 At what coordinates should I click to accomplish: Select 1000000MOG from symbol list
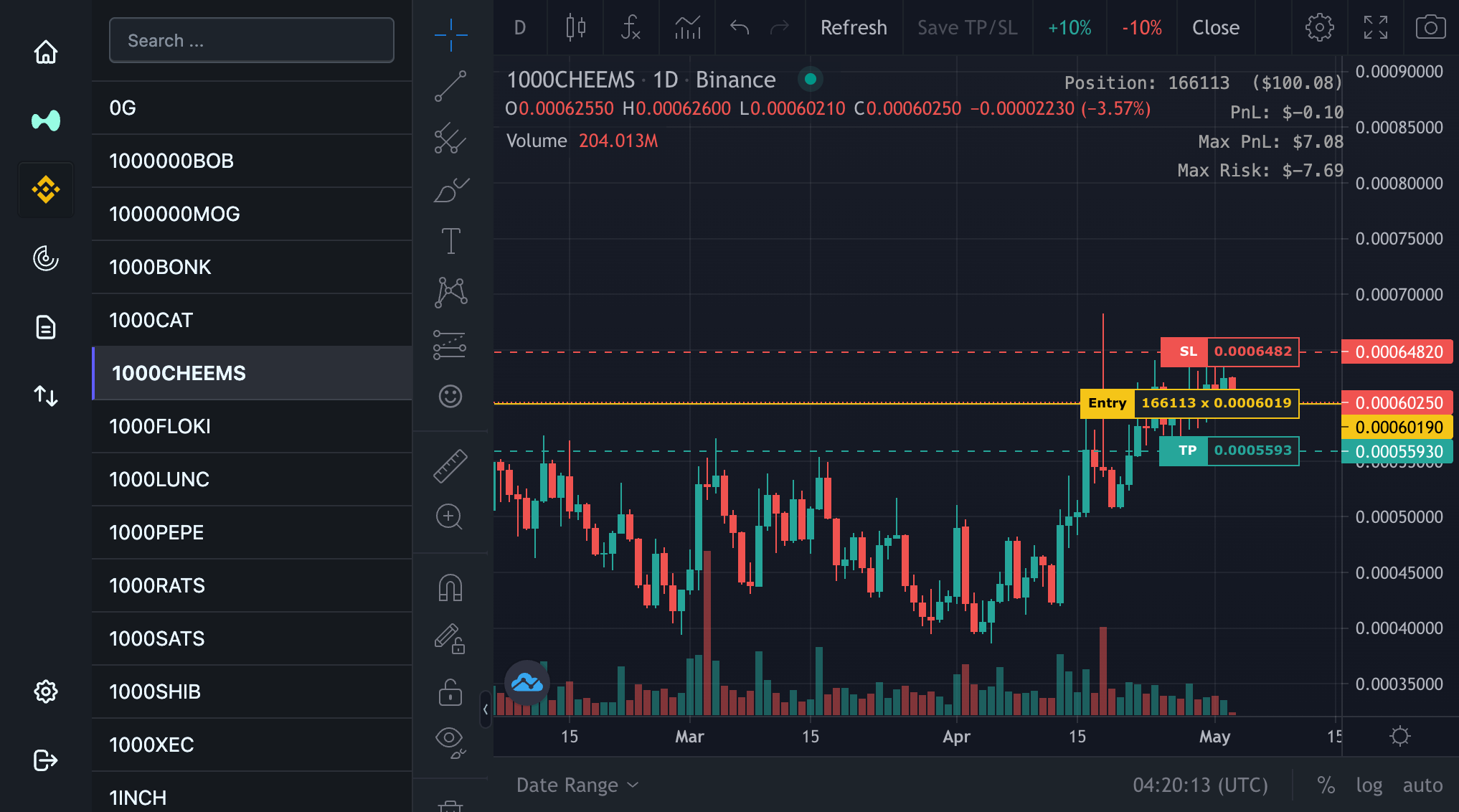pyautogui.click(x=252, y=214)
